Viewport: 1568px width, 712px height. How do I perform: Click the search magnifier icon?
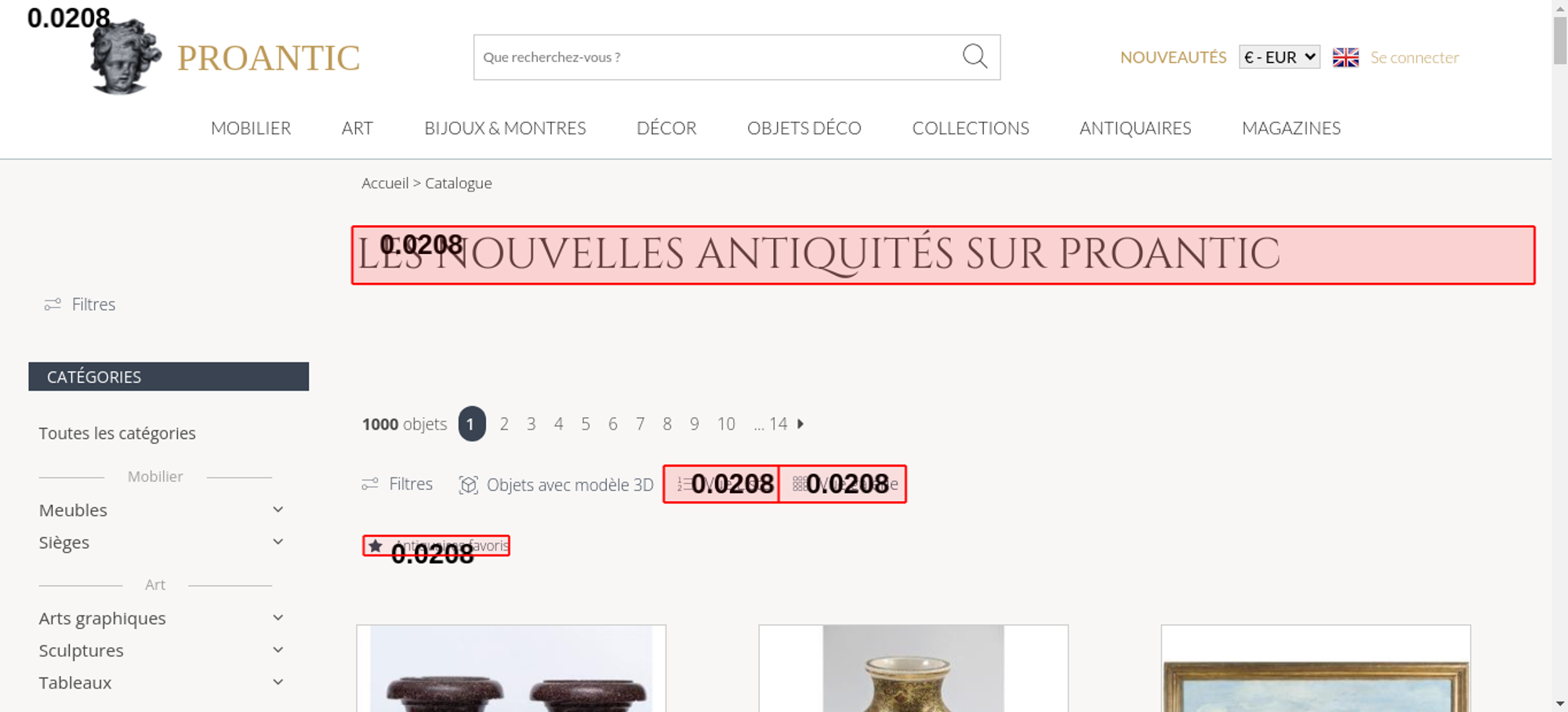coord(975,56)
